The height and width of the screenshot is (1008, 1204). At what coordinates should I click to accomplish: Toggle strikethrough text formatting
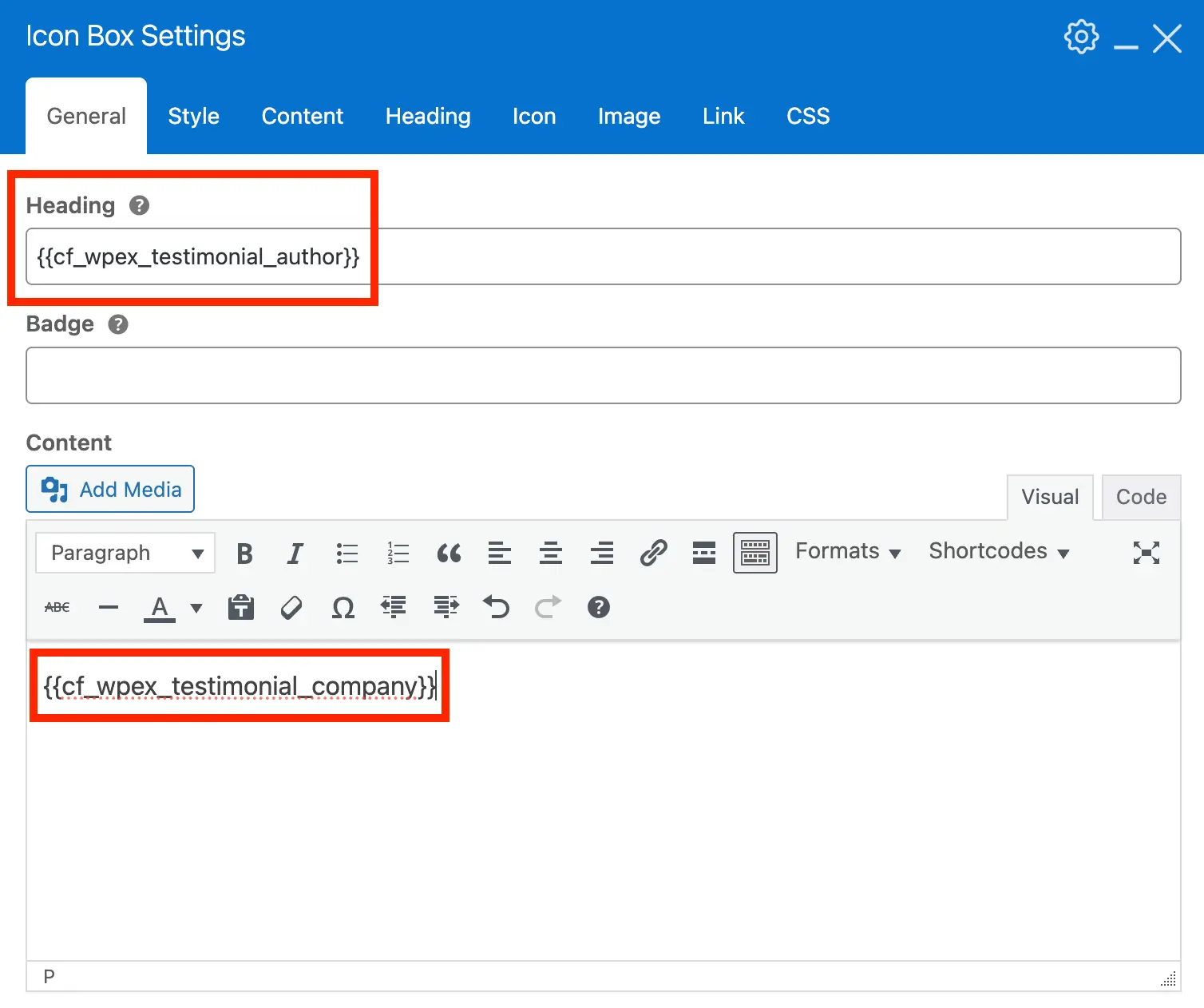point(57,608)
